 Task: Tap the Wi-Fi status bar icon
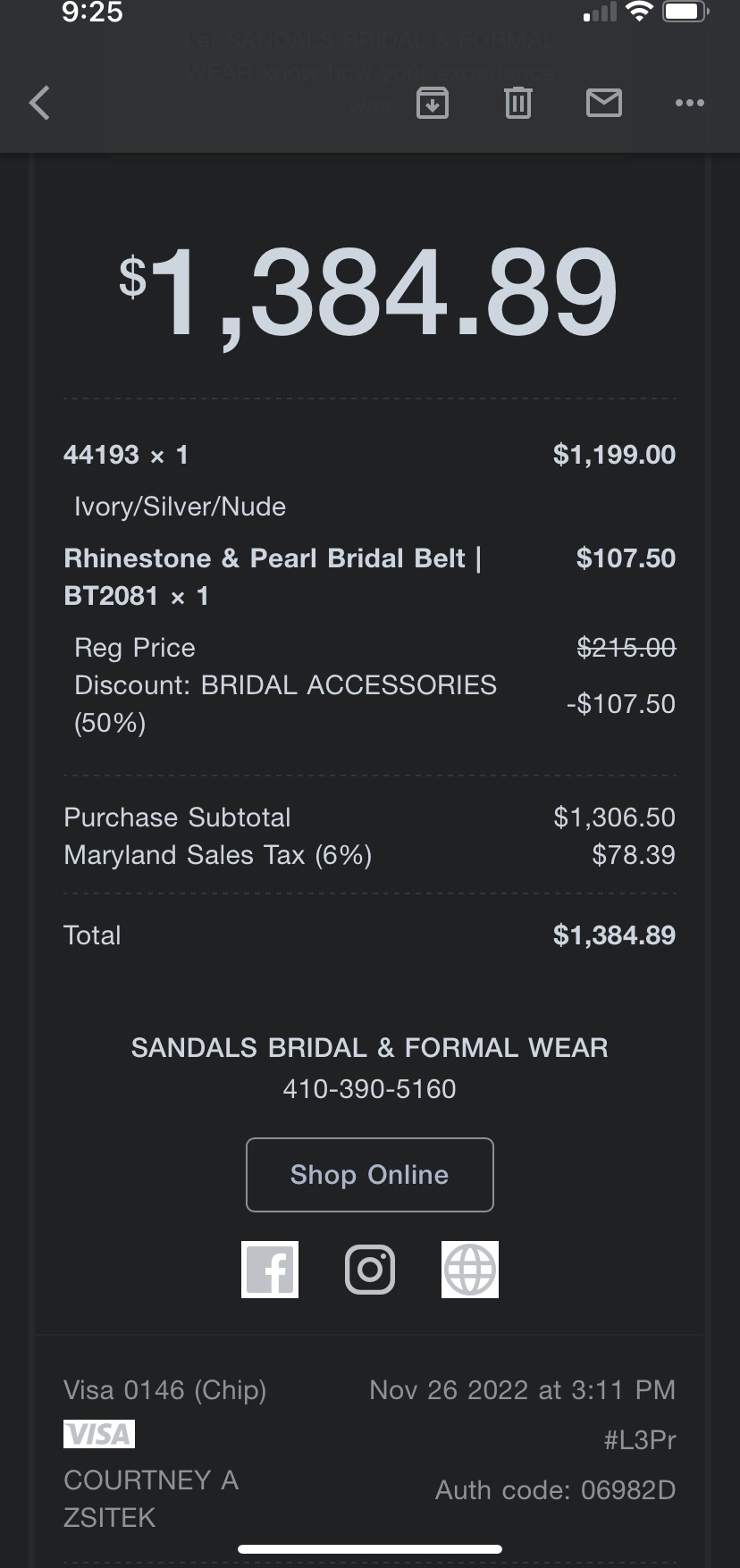(x=639, y=12)
